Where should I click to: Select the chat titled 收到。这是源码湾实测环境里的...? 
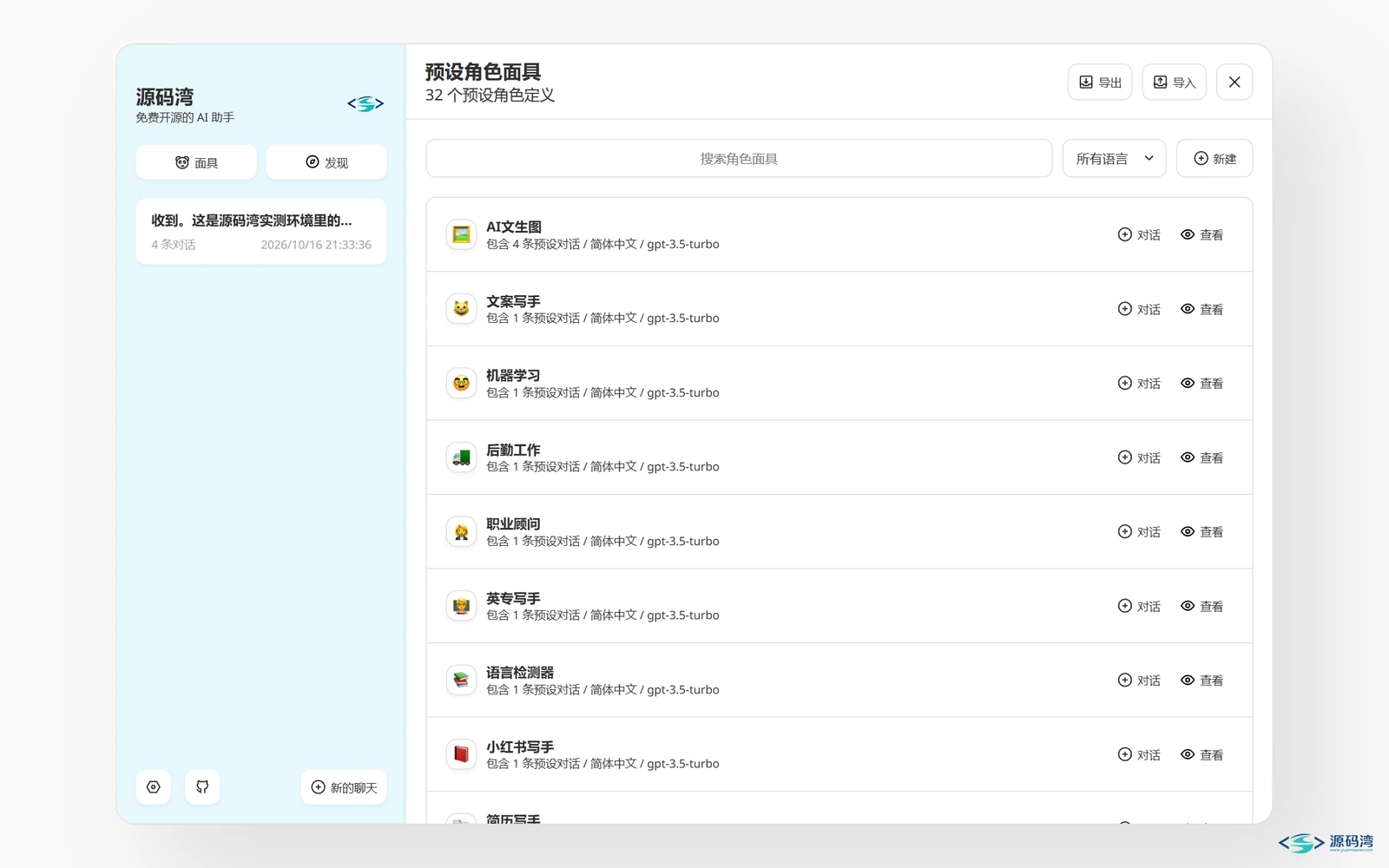point(261,232)
